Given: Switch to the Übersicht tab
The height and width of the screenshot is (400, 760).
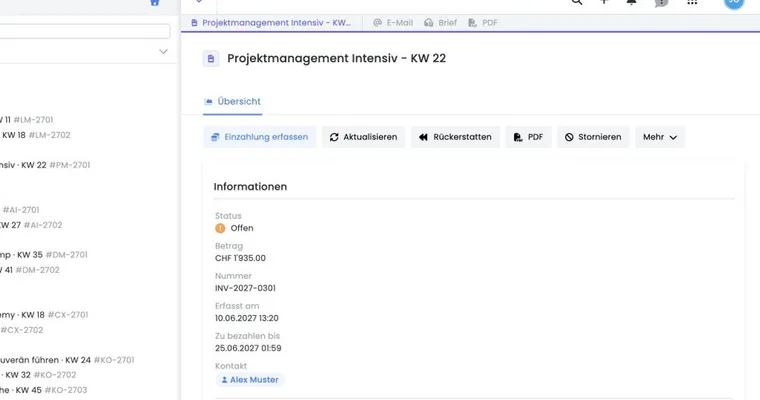Looking at the screenshot, I should point(233,101).
